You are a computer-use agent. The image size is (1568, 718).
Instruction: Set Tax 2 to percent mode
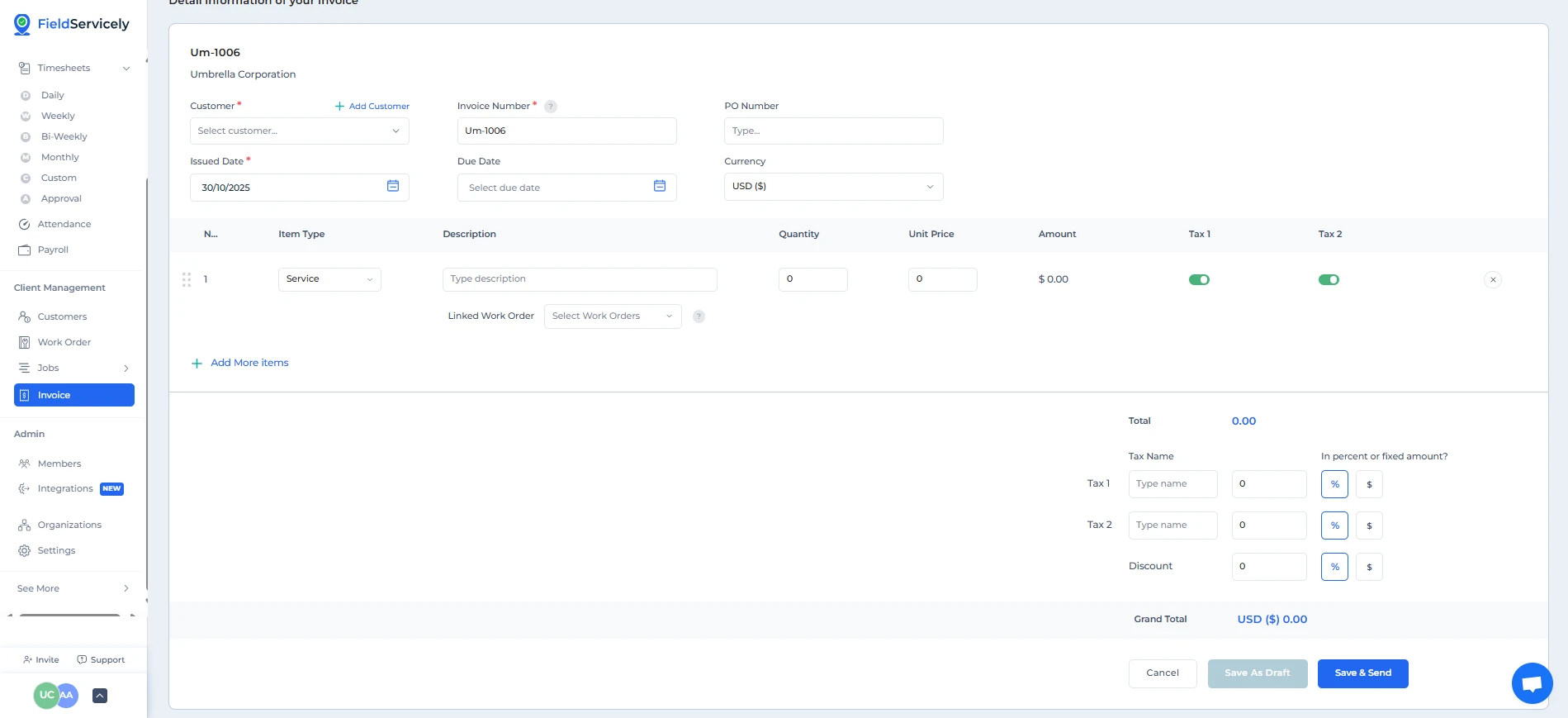click(x=1335, y=525)
